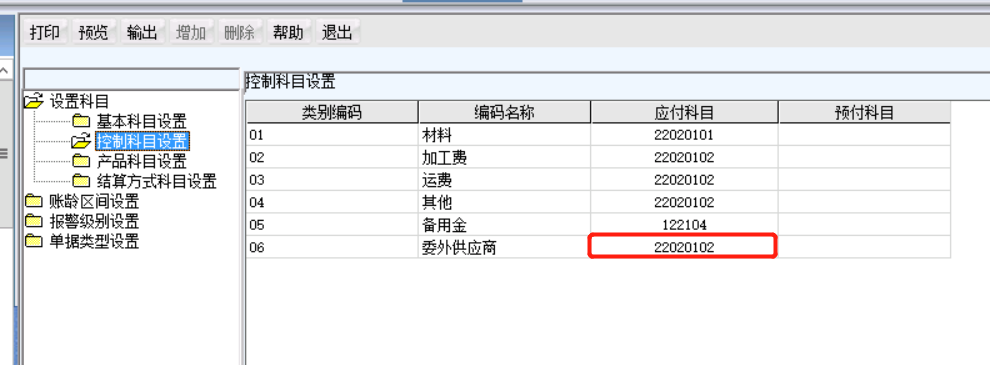Select category code cell 01
This screenshot has height=365, width=990.
pos(332,135)
